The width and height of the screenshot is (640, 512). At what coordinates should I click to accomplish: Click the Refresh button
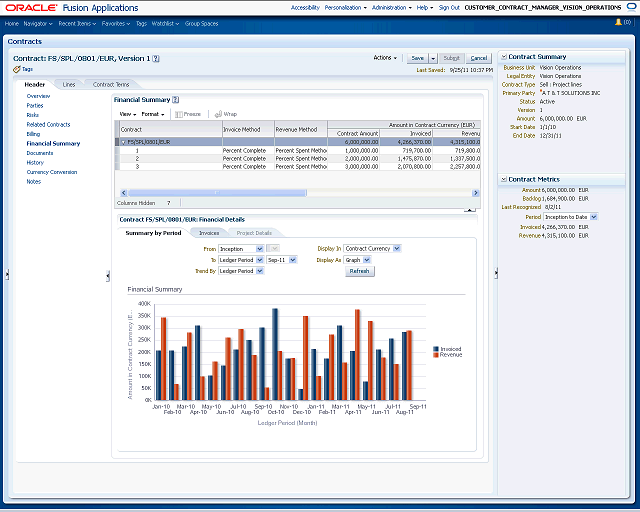(360, 271)
